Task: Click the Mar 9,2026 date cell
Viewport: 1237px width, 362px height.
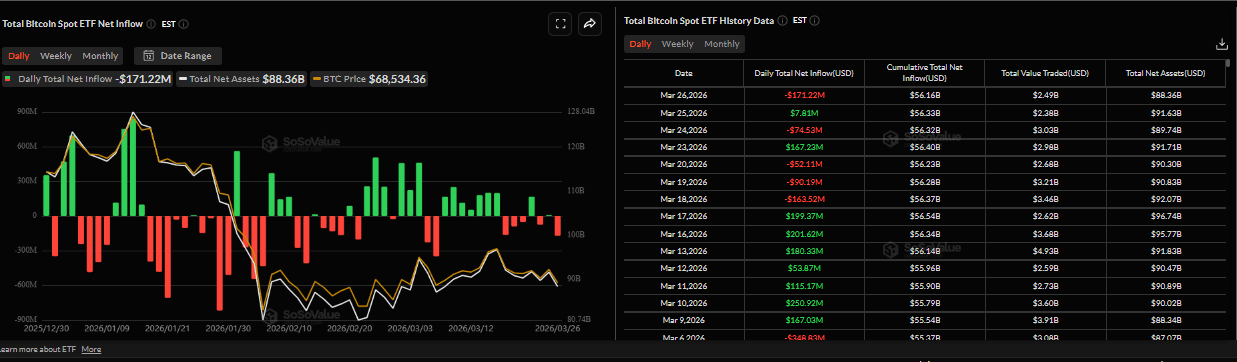Action: (683, 321)
